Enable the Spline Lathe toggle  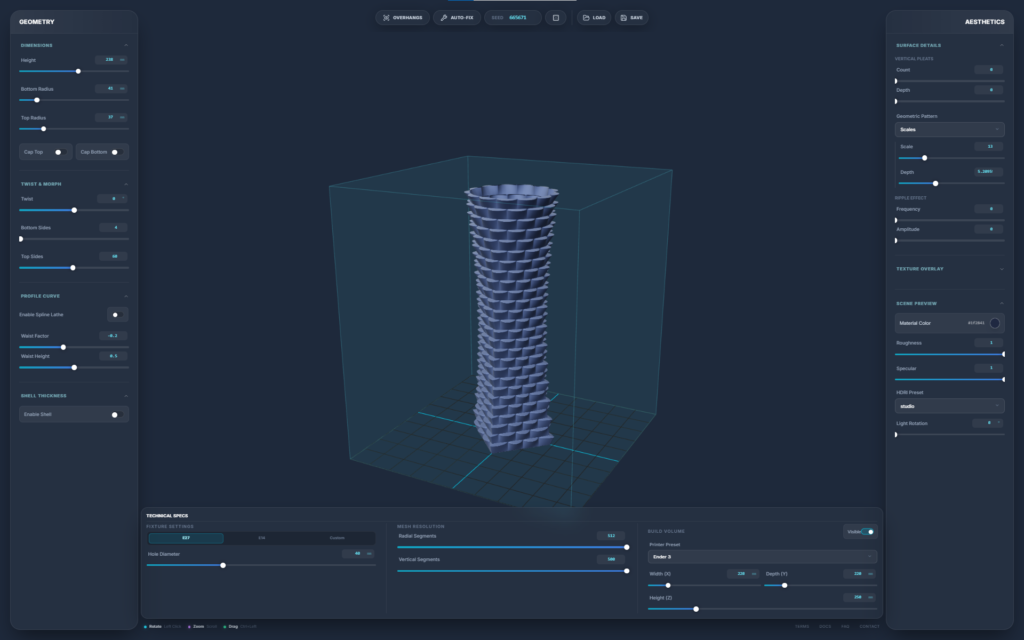coord(115,314)
